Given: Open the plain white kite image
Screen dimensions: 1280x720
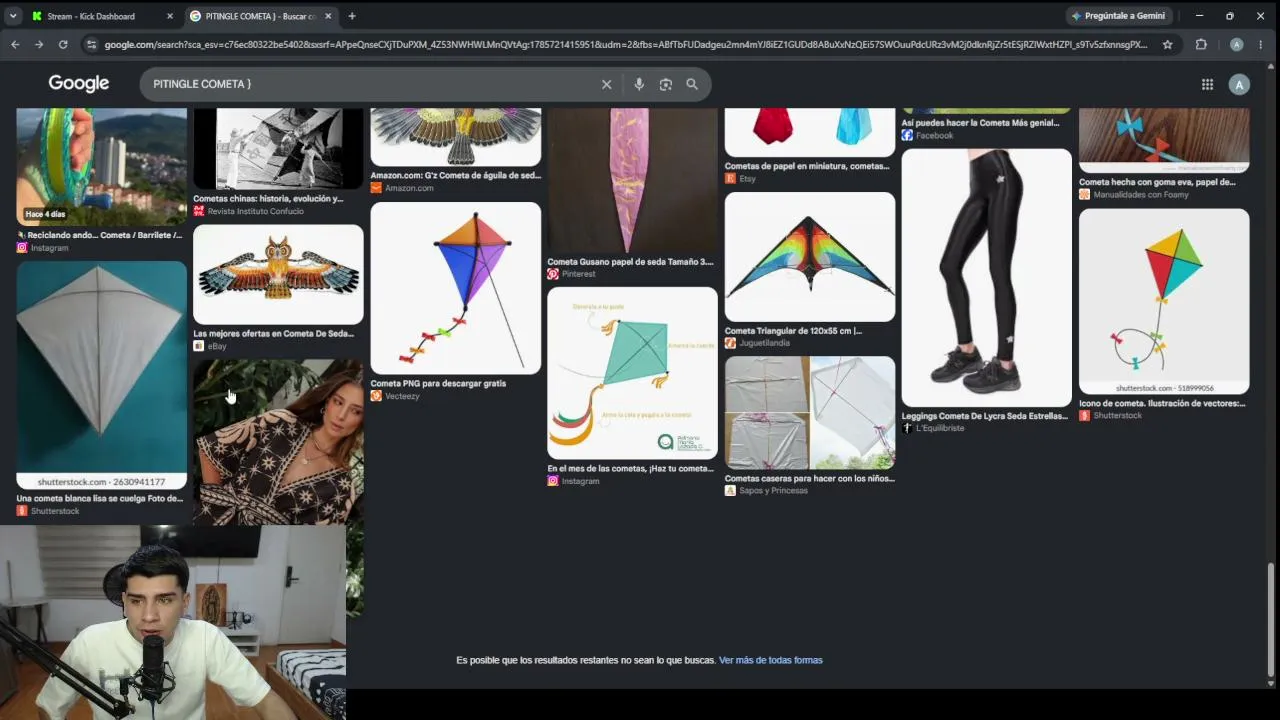Looking at the screenshot, I should (x=102, y=375).
